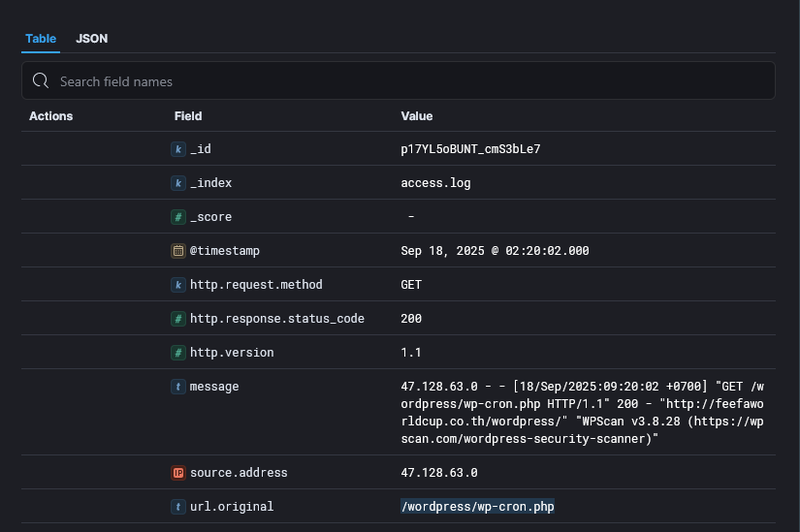800x532 pixels.
Task: Click the value p17YL5oBUNT_cmS3bLe7
Action: [x=470, y=149]
